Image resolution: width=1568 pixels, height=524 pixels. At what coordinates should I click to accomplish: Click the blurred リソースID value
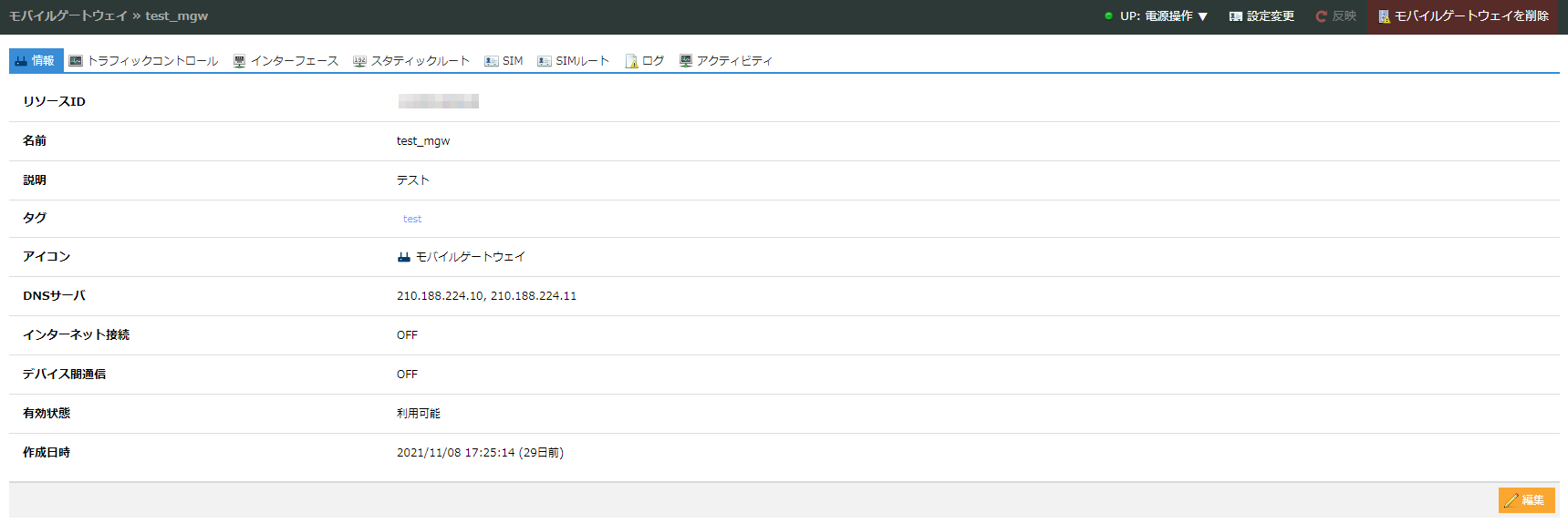pos(438,101)
